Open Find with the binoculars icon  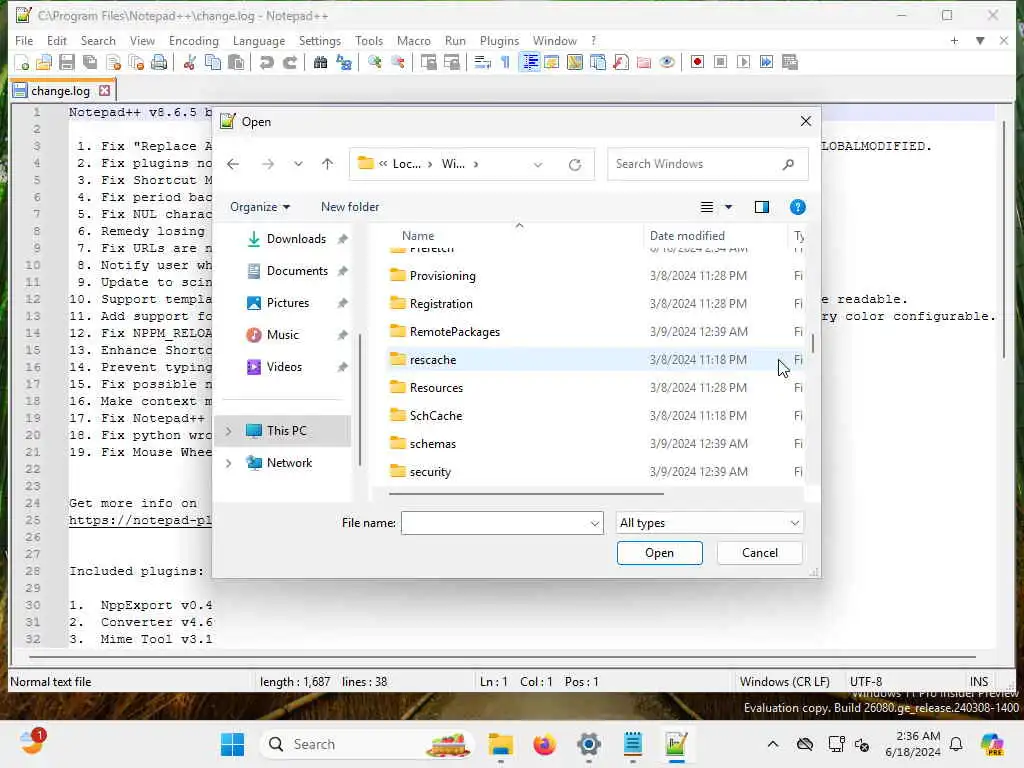tap(320, 63)
